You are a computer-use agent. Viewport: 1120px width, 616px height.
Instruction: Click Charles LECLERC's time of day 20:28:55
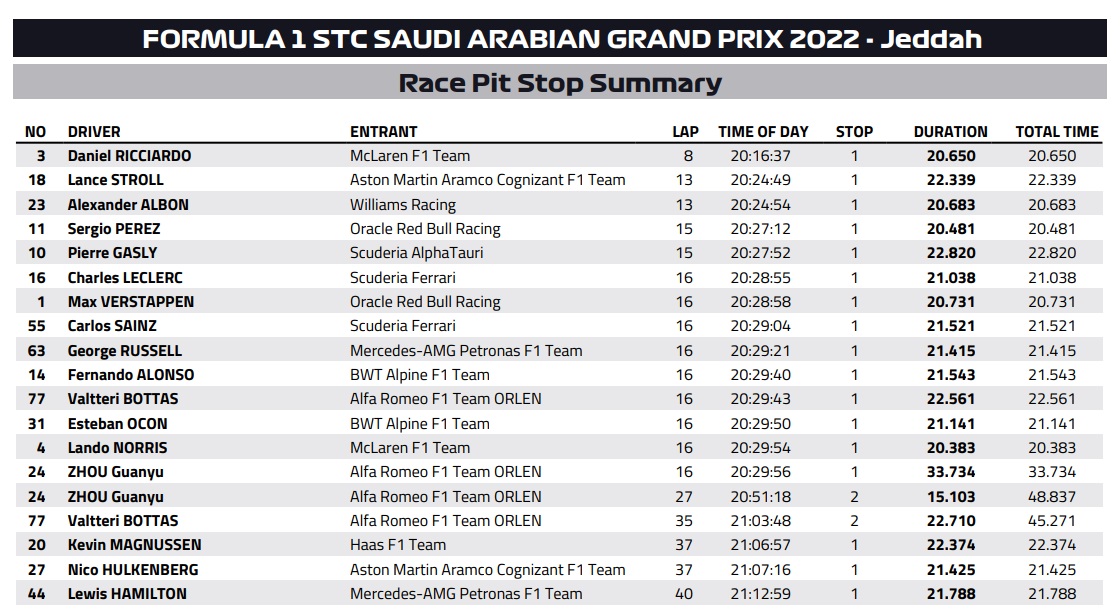click(760, 278)
